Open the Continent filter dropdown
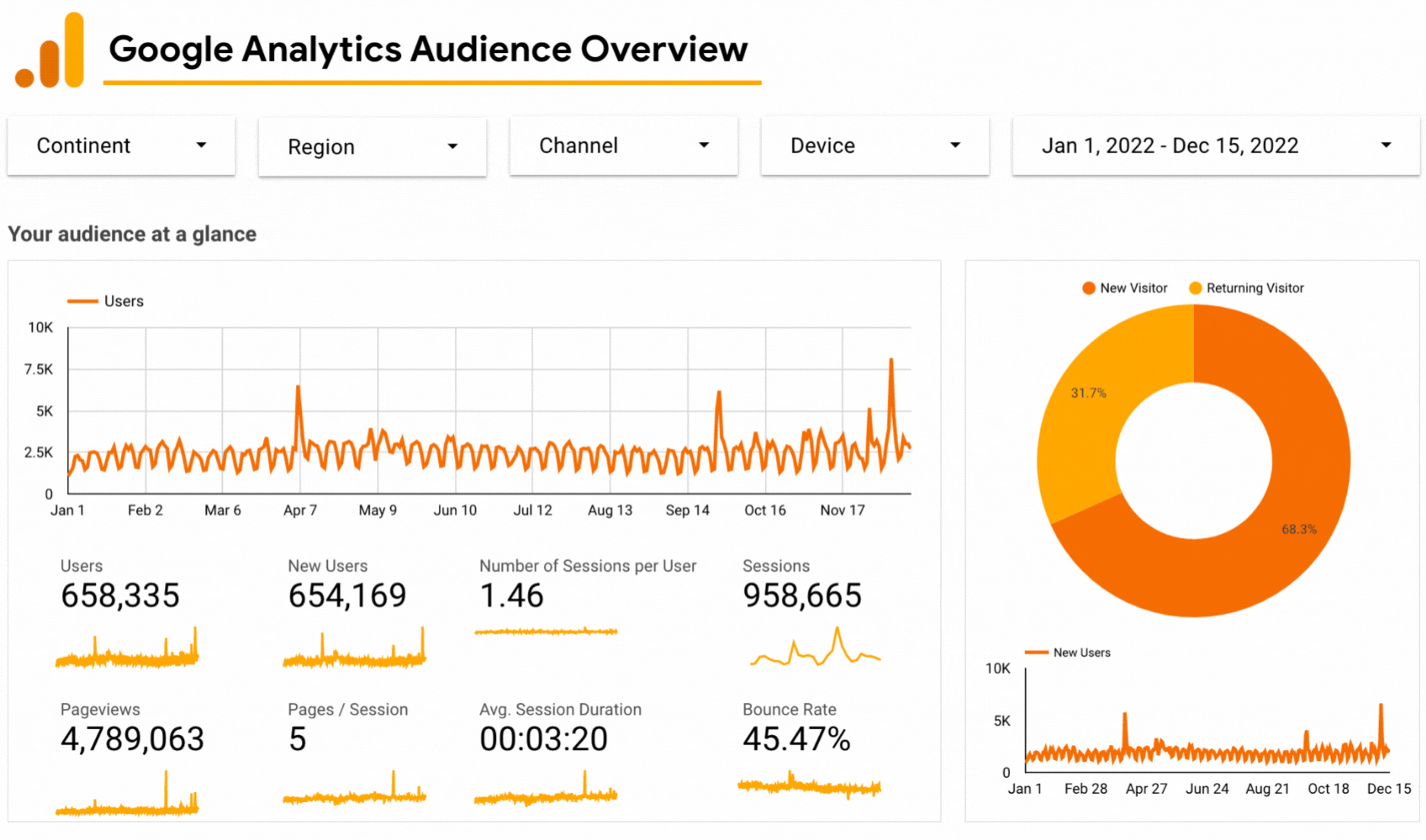 (121, 145)
